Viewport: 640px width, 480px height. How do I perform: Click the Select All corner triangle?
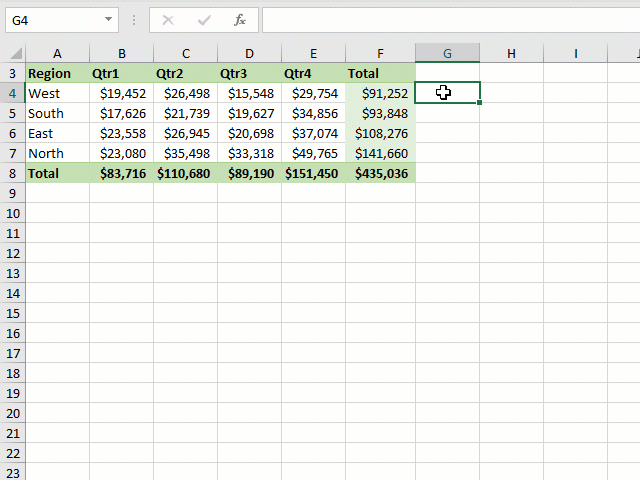click(x=13, y=53)
